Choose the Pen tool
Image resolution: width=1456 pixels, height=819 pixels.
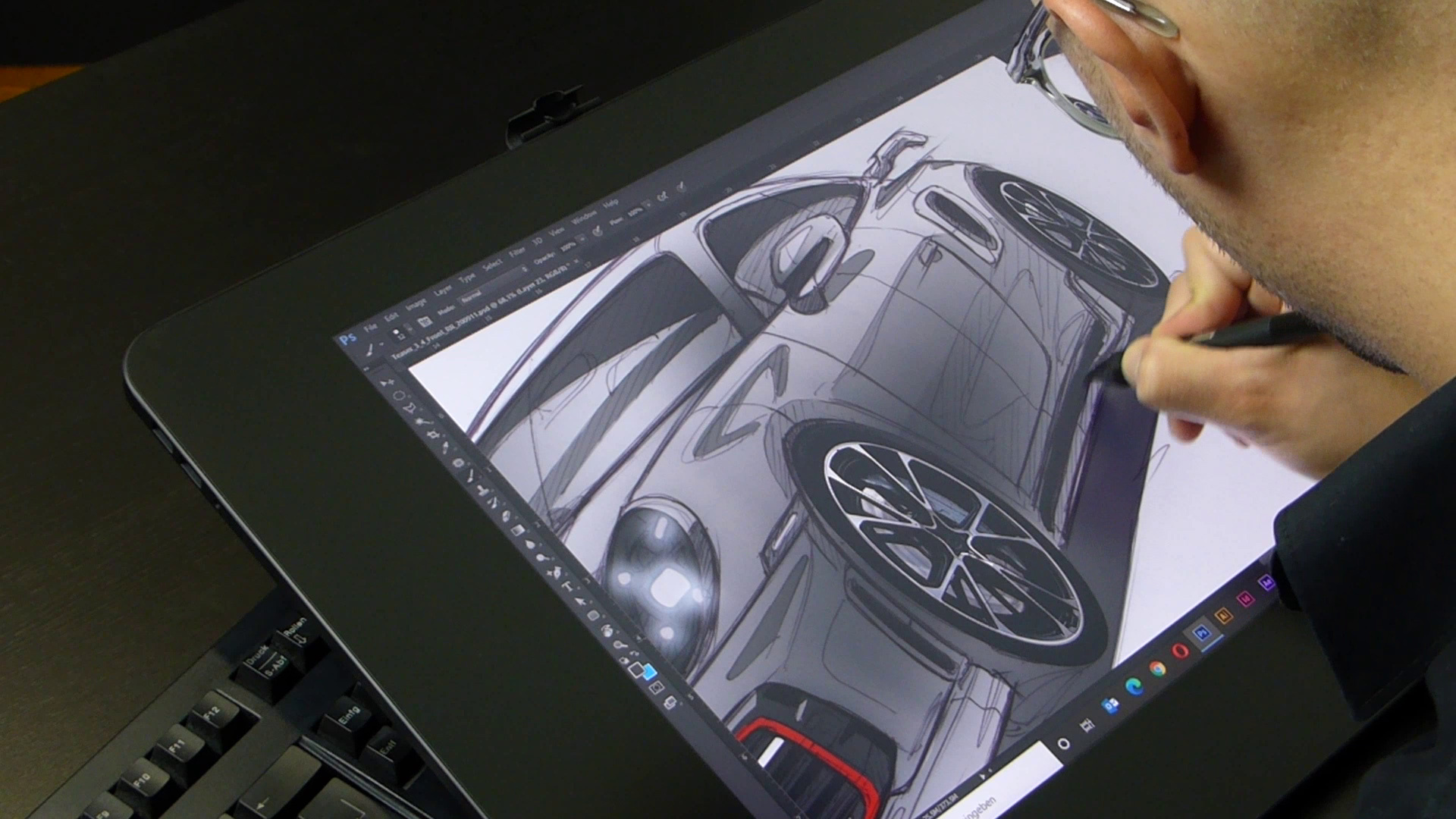556,573
